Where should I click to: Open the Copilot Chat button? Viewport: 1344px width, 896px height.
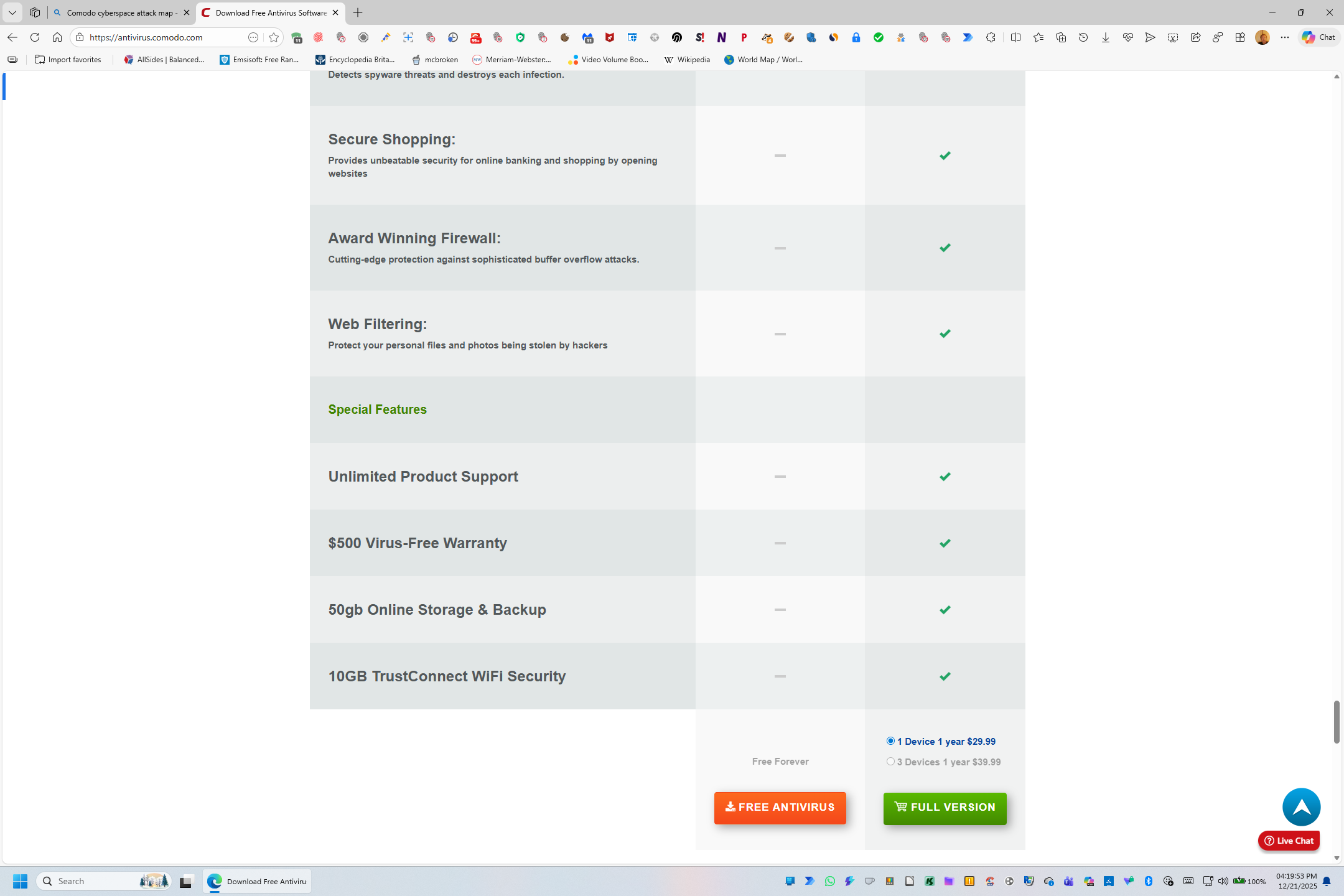(1318, 37)
